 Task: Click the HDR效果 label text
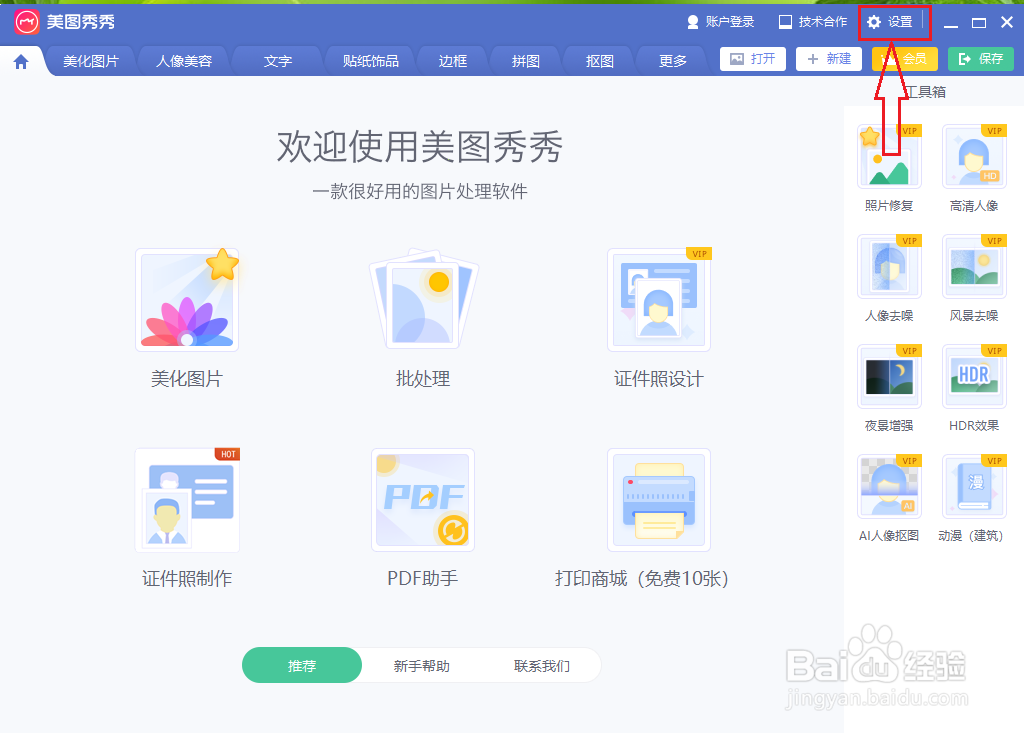974,425
